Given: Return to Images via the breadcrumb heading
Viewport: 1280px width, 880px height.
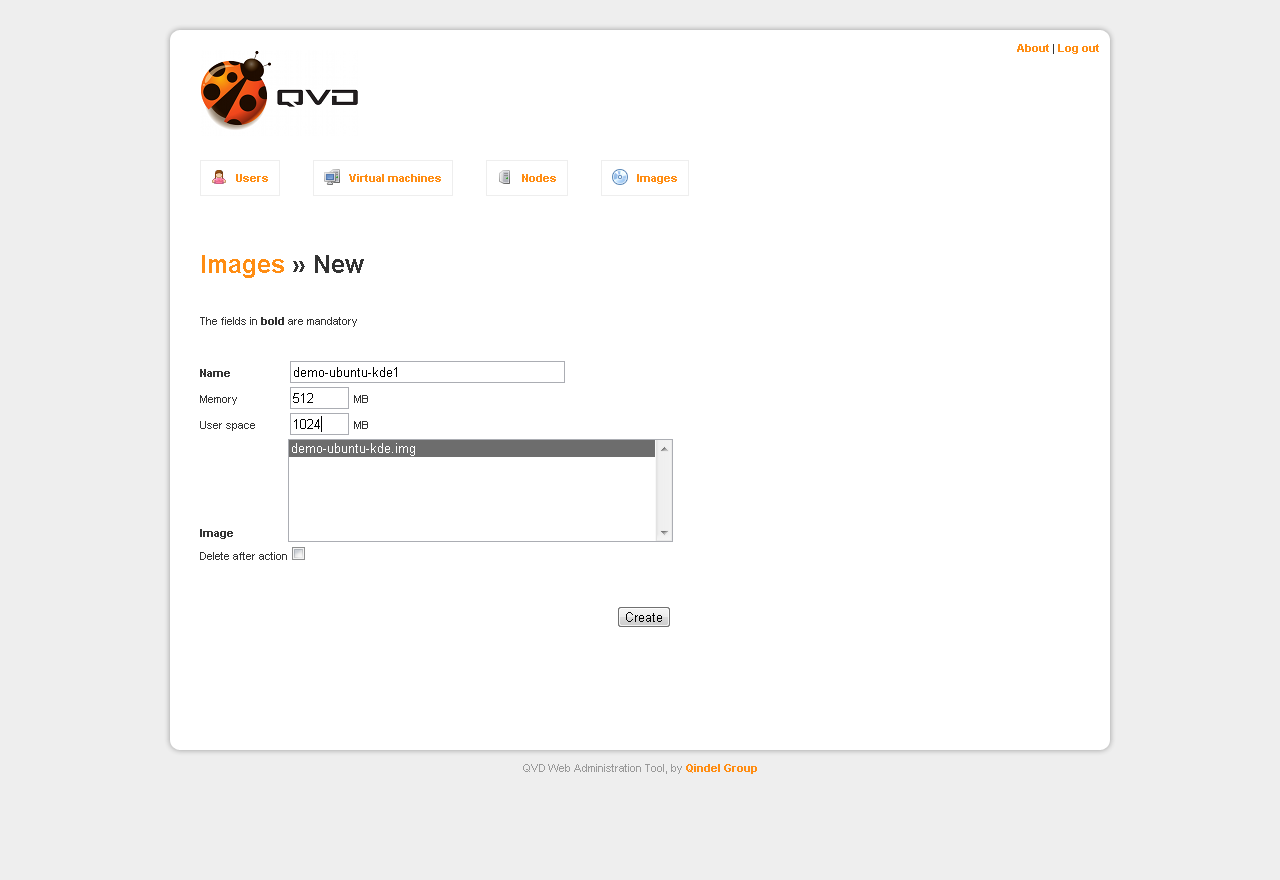Looking at the screenshot, I should click(242, 265).
